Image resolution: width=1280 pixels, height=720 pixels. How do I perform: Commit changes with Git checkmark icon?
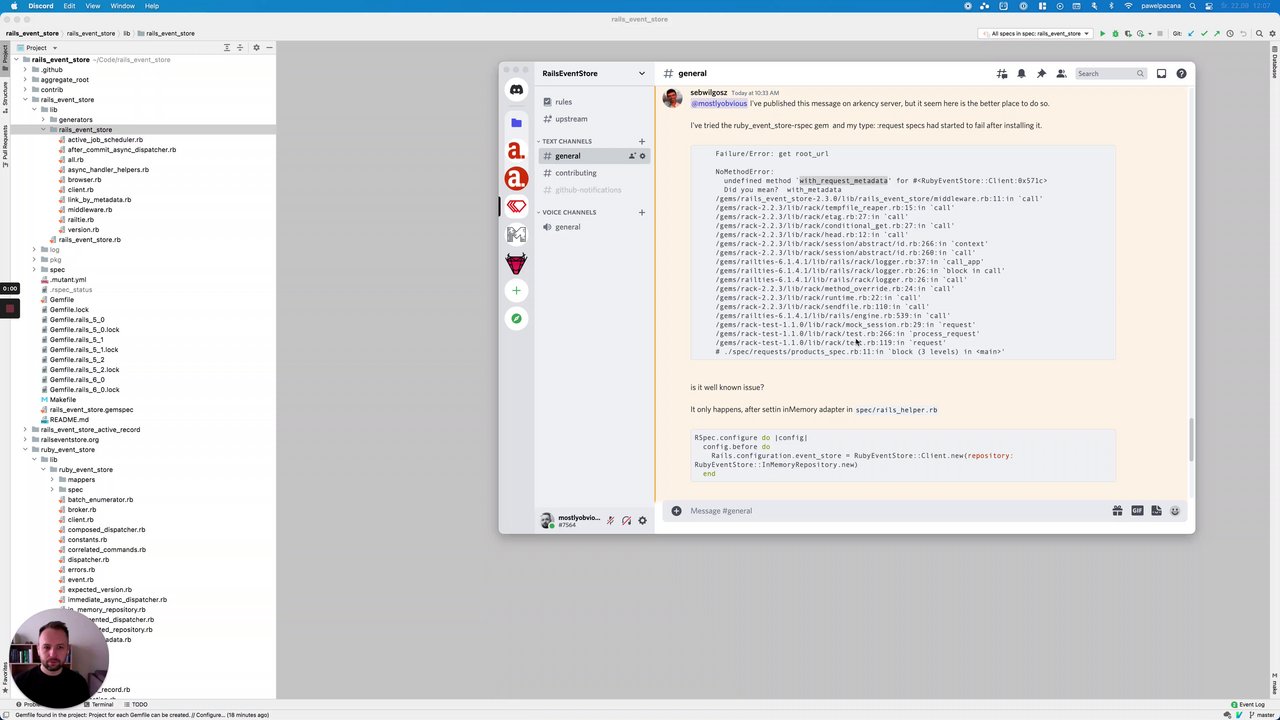point(1205,33)
